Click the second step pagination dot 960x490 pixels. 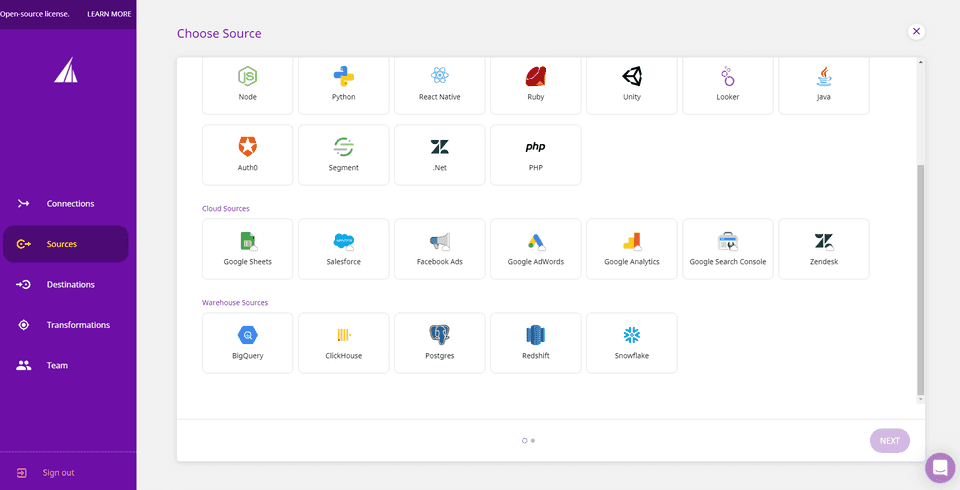[x=533, y=440]
